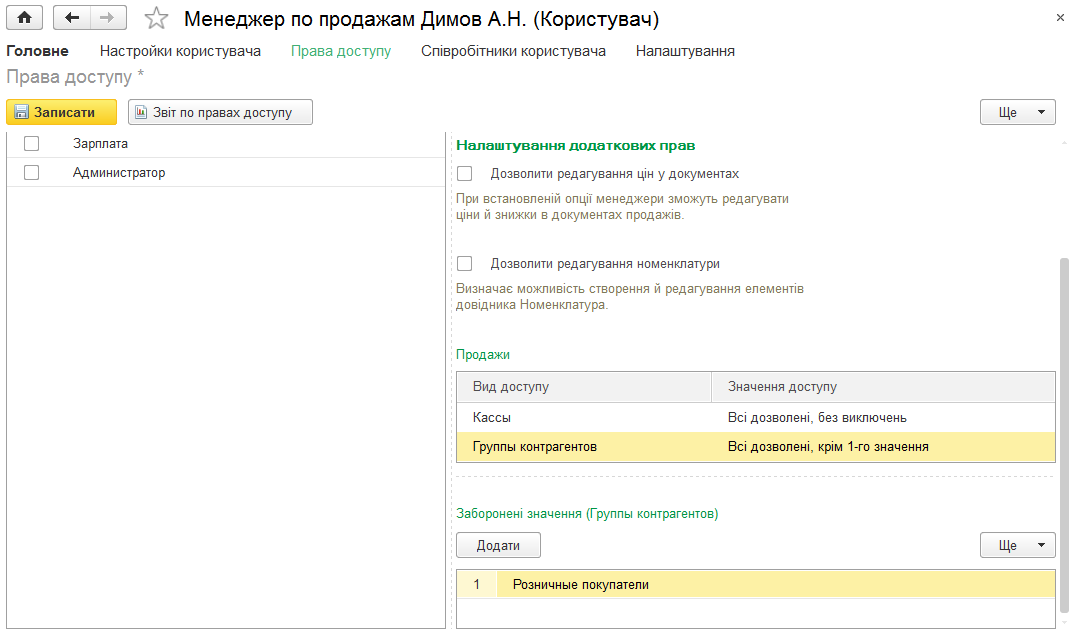The width and height of the screenshot is (1076, 634).
Task: Toggle the Администратор profile checkbox
Action: click(x=32, y=172)
